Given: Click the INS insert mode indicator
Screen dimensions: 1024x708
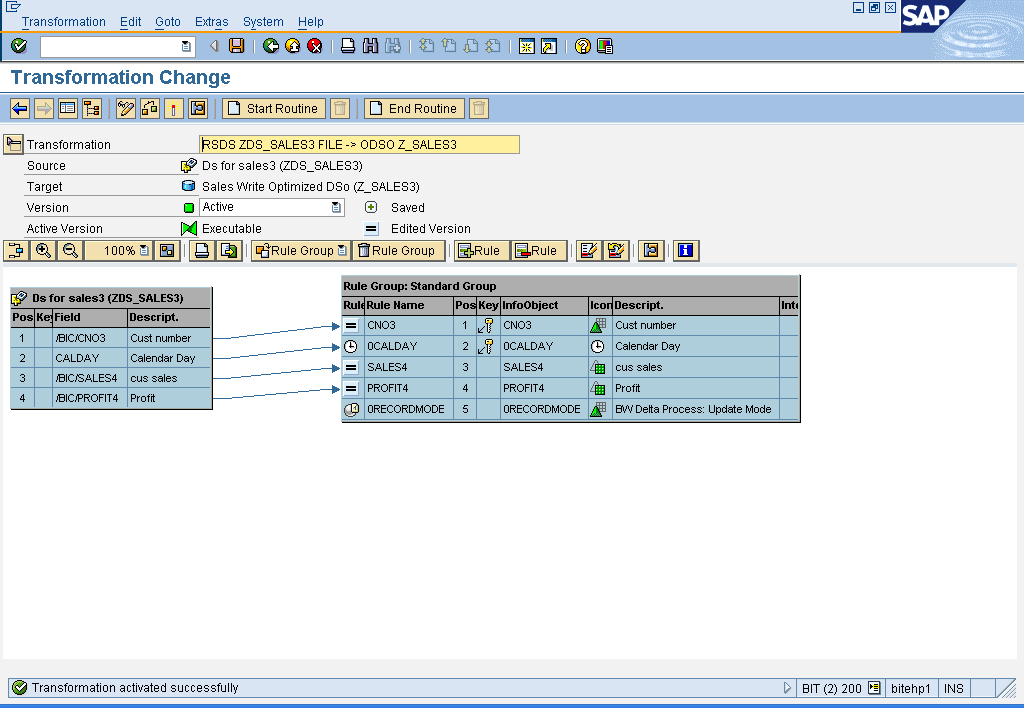Looking at the screenshot, I should [x=953, y=688].
